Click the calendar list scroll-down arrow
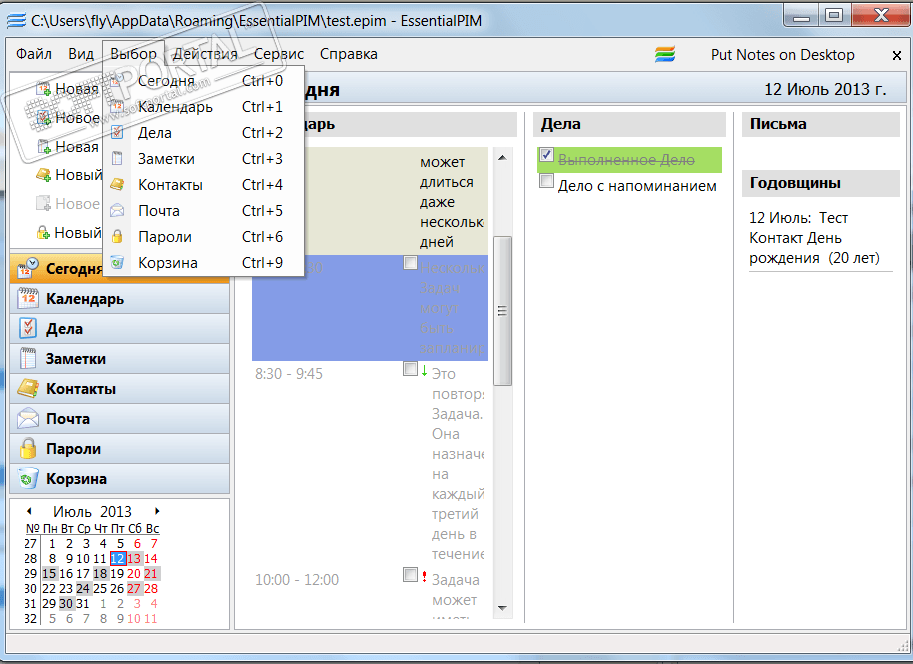The image size is (913, 664). coord(502,608)
